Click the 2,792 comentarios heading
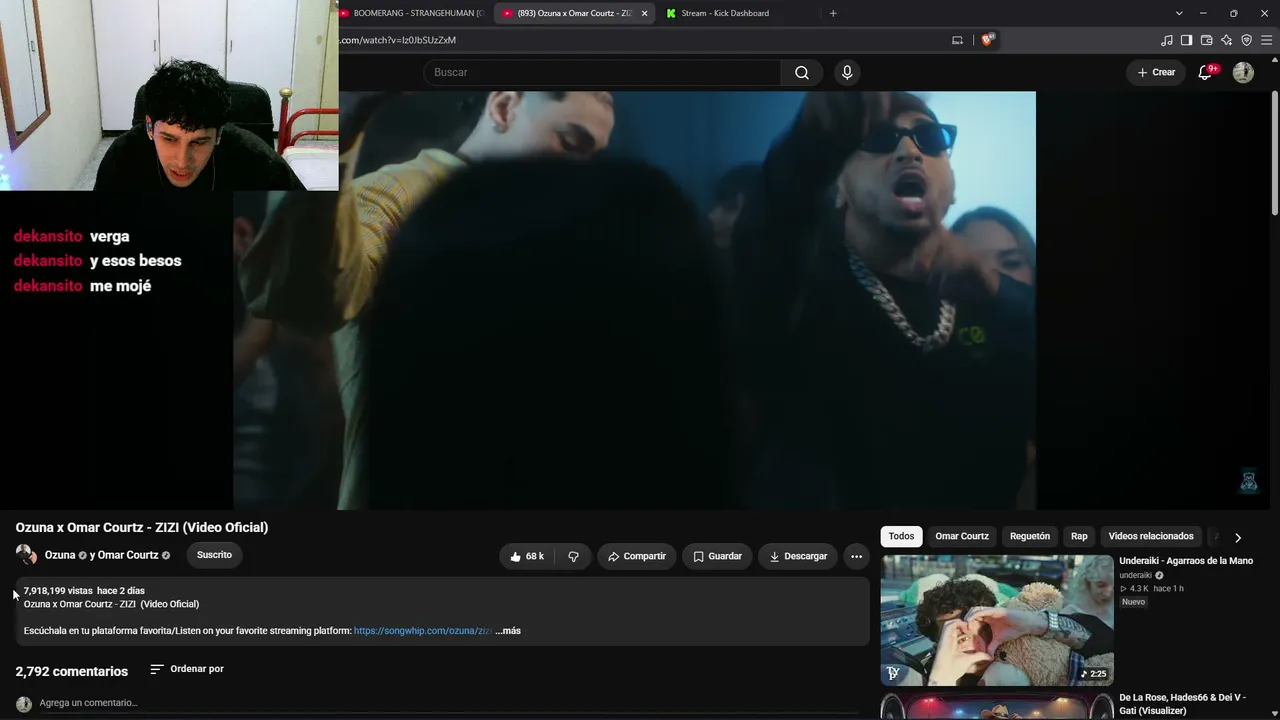The width and height of the screenshot is (1280, 720). (72, 671)
